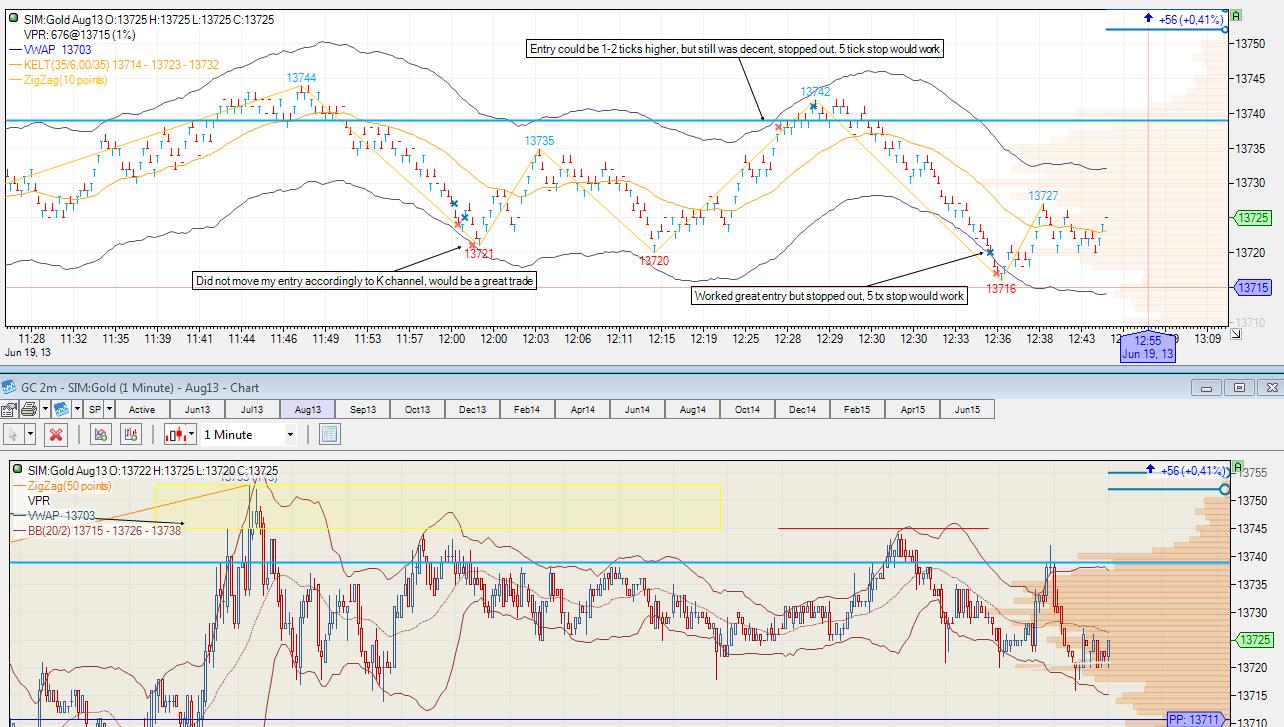The width and height of the screenshot is (1284, 727).
Task: Select the Apr15 contract tab
Action: (x=912, y=409)
